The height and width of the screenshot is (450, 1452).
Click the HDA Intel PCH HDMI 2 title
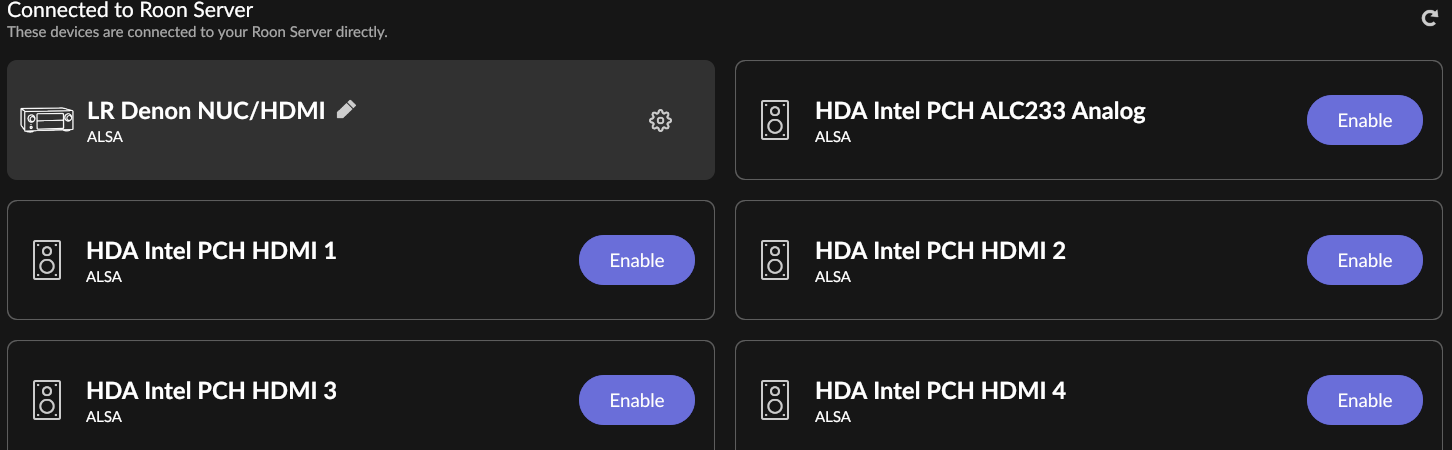940,250
